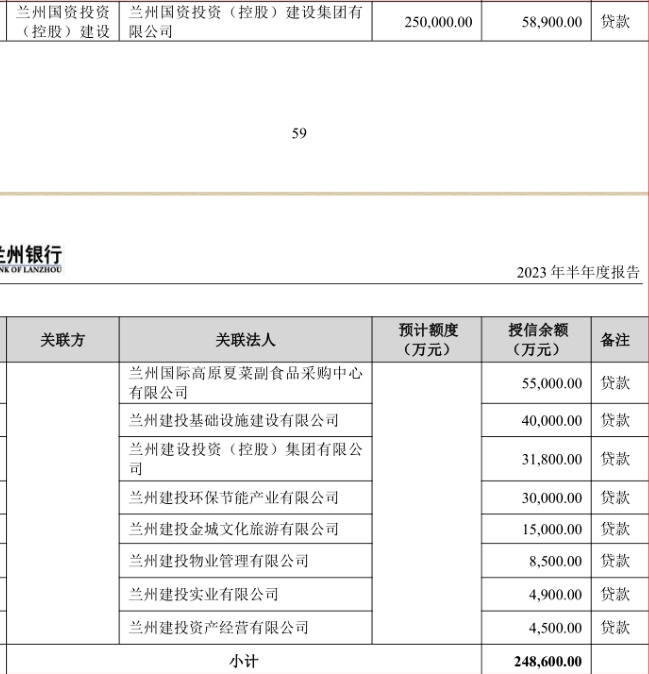649x674 pixels.
Task: Click the 248,600.00 subtotal value
Action: click(548, 661)
